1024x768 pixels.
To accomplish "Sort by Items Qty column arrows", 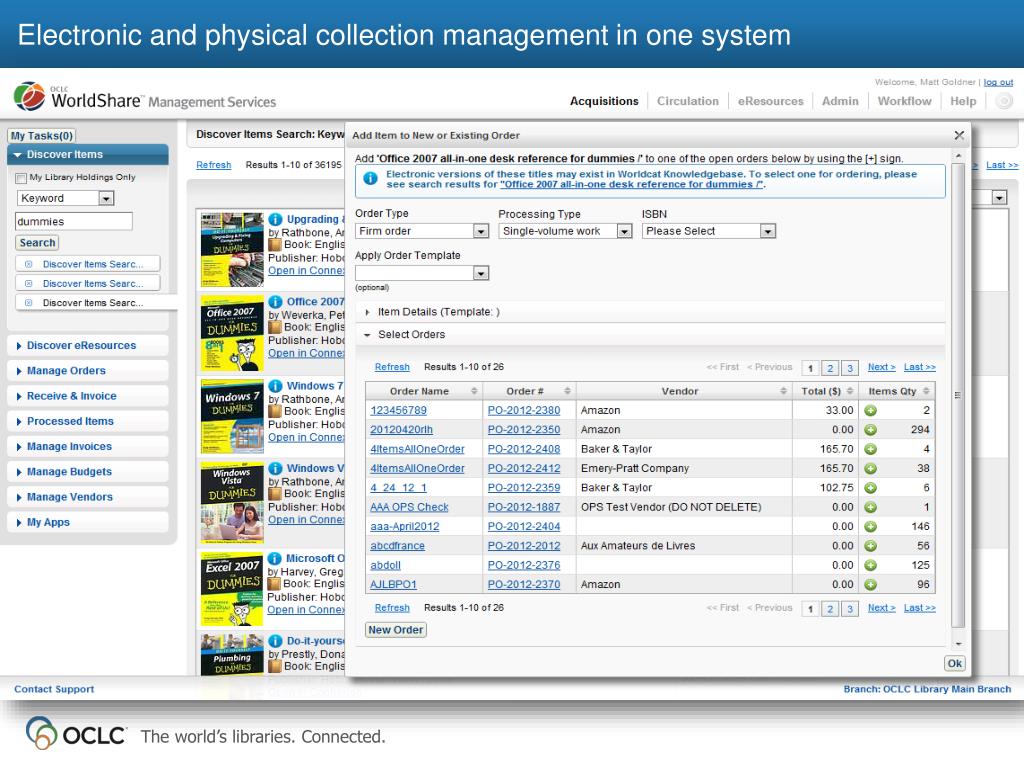I will [x=926, y=391].
